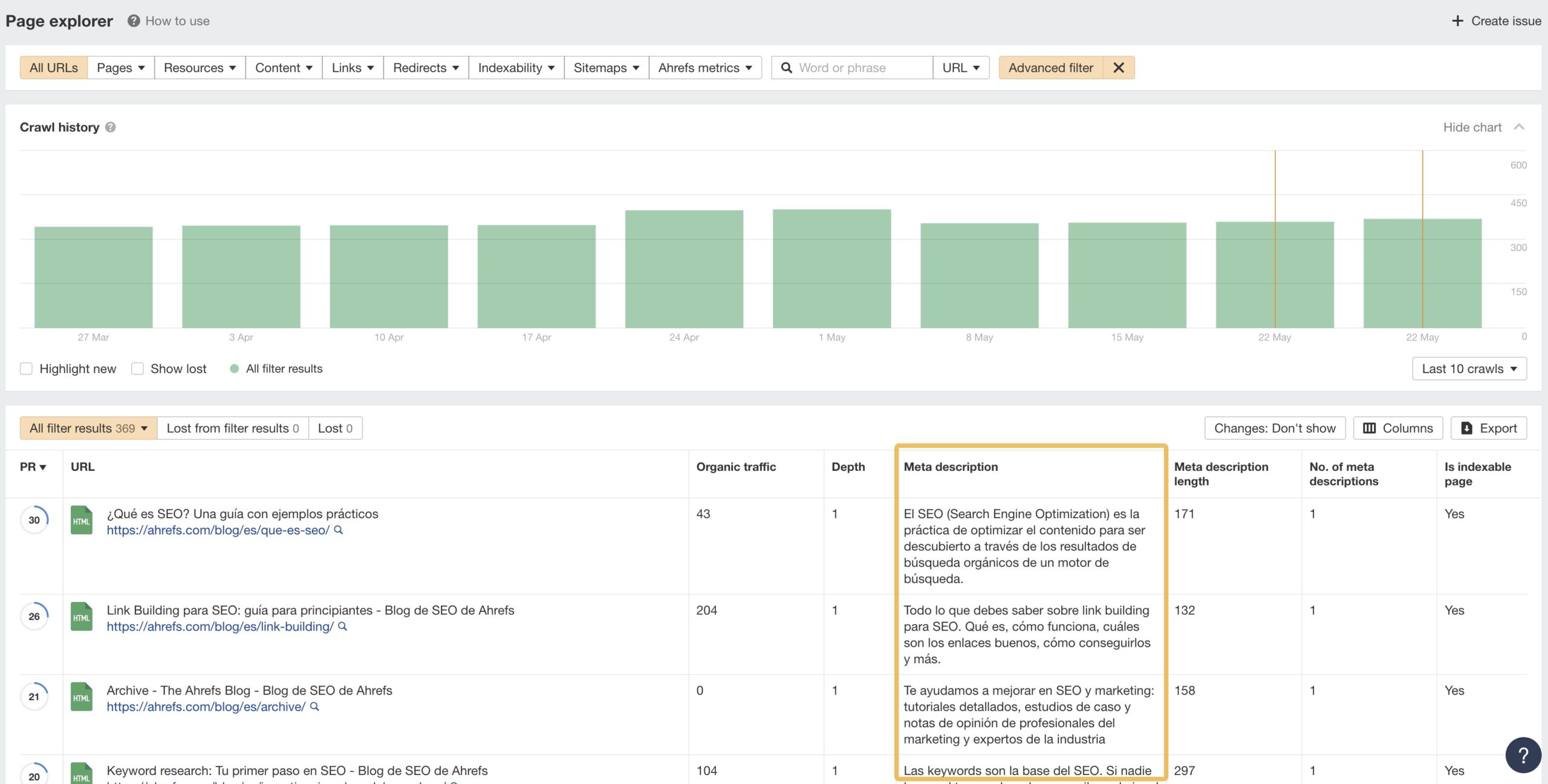Switch to the Indexability filter tab

tap(515, 68)
